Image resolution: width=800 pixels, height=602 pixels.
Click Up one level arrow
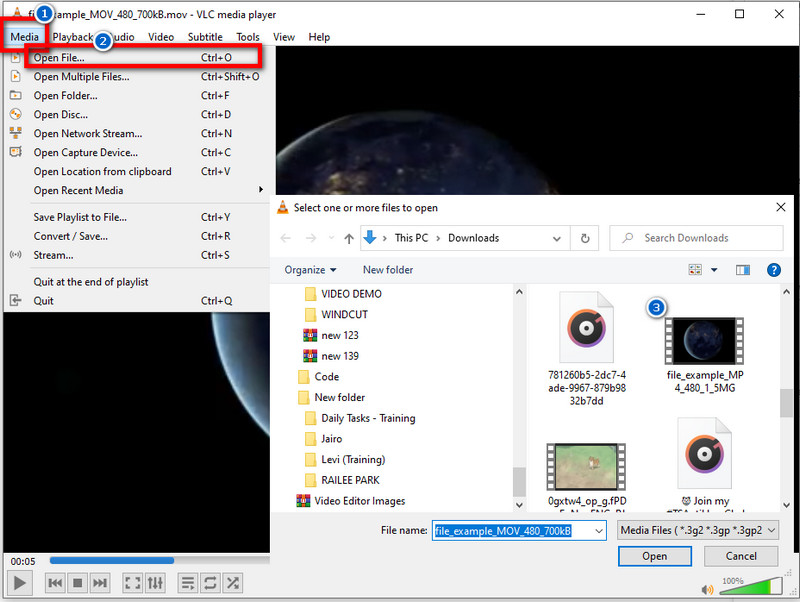coord(349,238)
